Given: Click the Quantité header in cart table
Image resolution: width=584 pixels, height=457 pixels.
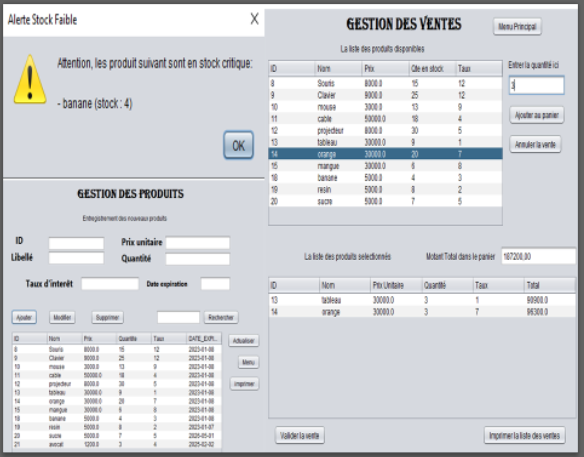Looking at the screenshot, I should coord(447,285).
